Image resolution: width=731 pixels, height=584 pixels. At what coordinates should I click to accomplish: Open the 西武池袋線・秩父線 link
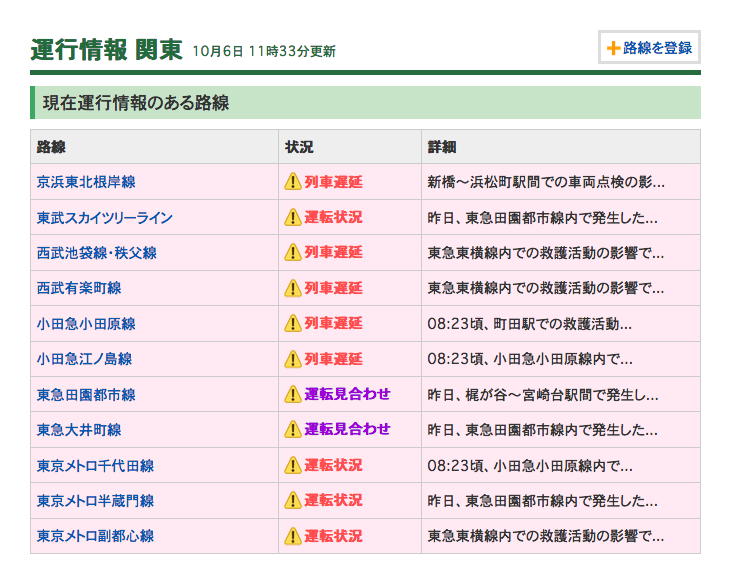point(97,253)
